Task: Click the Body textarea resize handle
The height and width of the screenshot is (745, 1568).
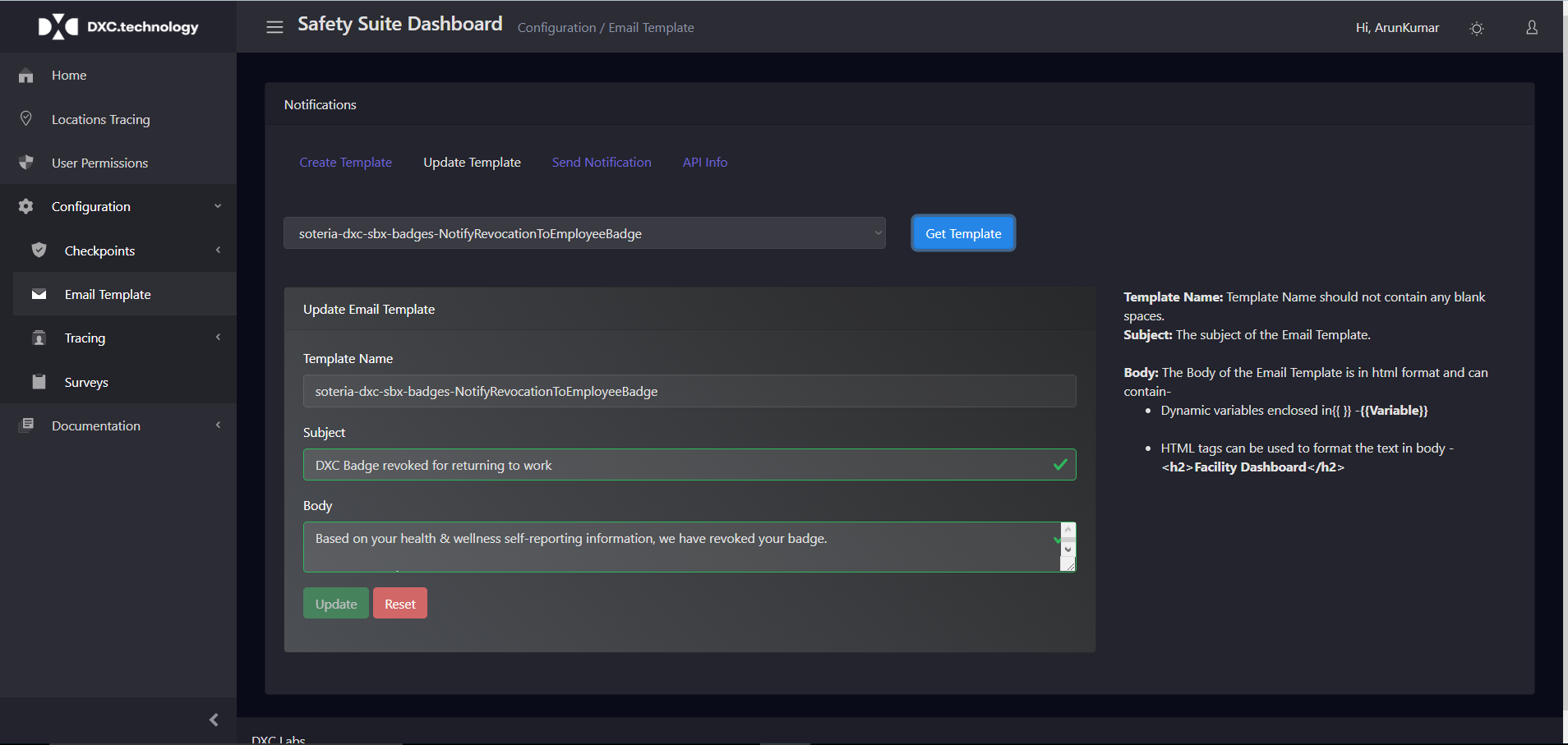Action: pyautogui.click(x=1068, y=564)
